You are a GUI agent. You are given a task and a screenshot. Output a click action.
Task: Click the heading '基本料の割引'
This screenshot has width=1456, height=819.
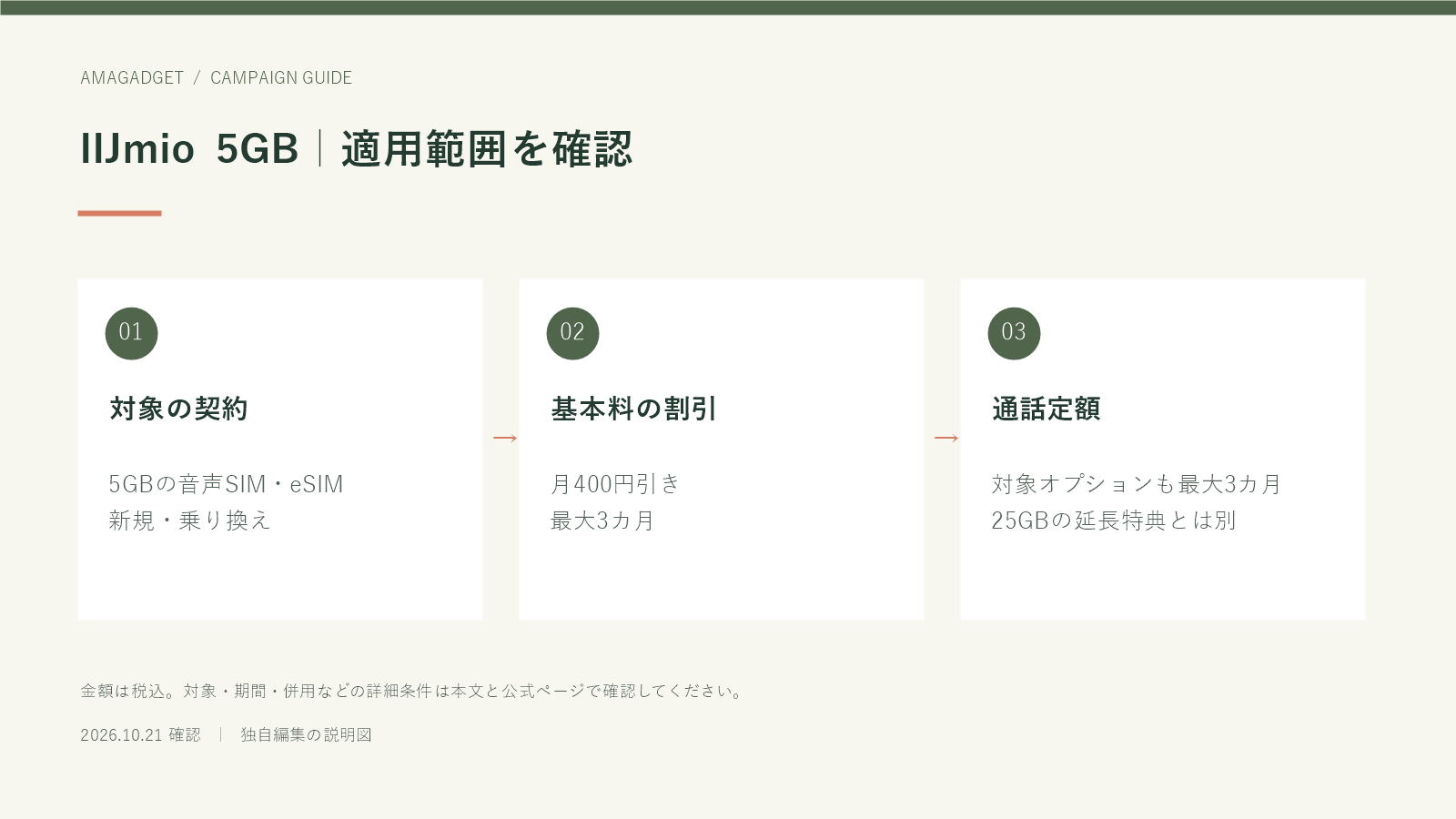pos(634,409)
